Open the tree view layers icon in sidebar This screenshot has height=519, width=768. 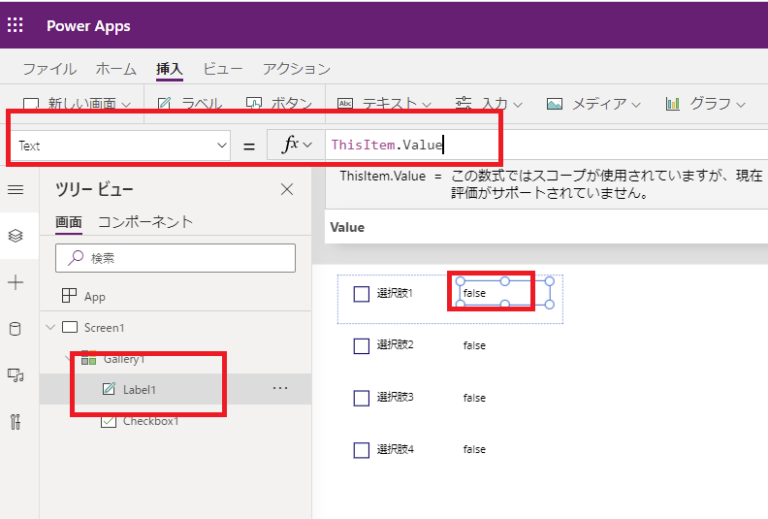pos(16,236)
